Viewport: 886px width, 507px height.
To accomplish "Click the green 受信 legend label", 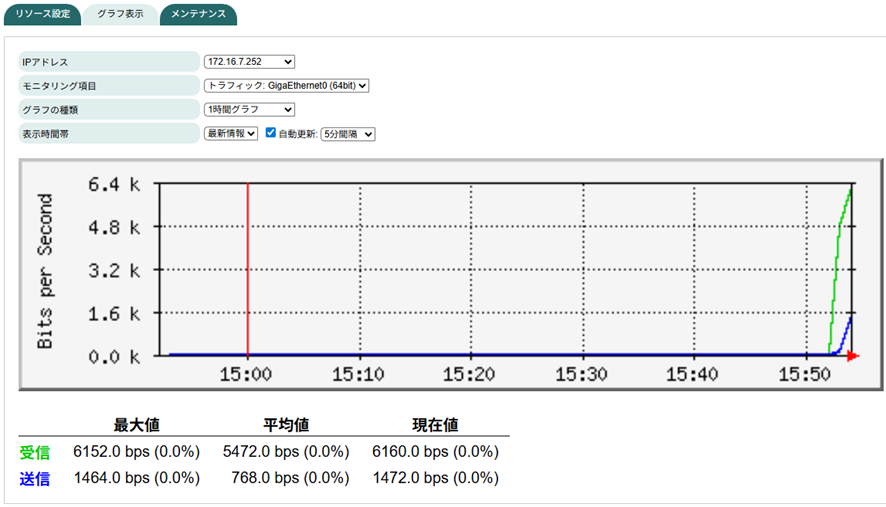I will pos(35,452).
